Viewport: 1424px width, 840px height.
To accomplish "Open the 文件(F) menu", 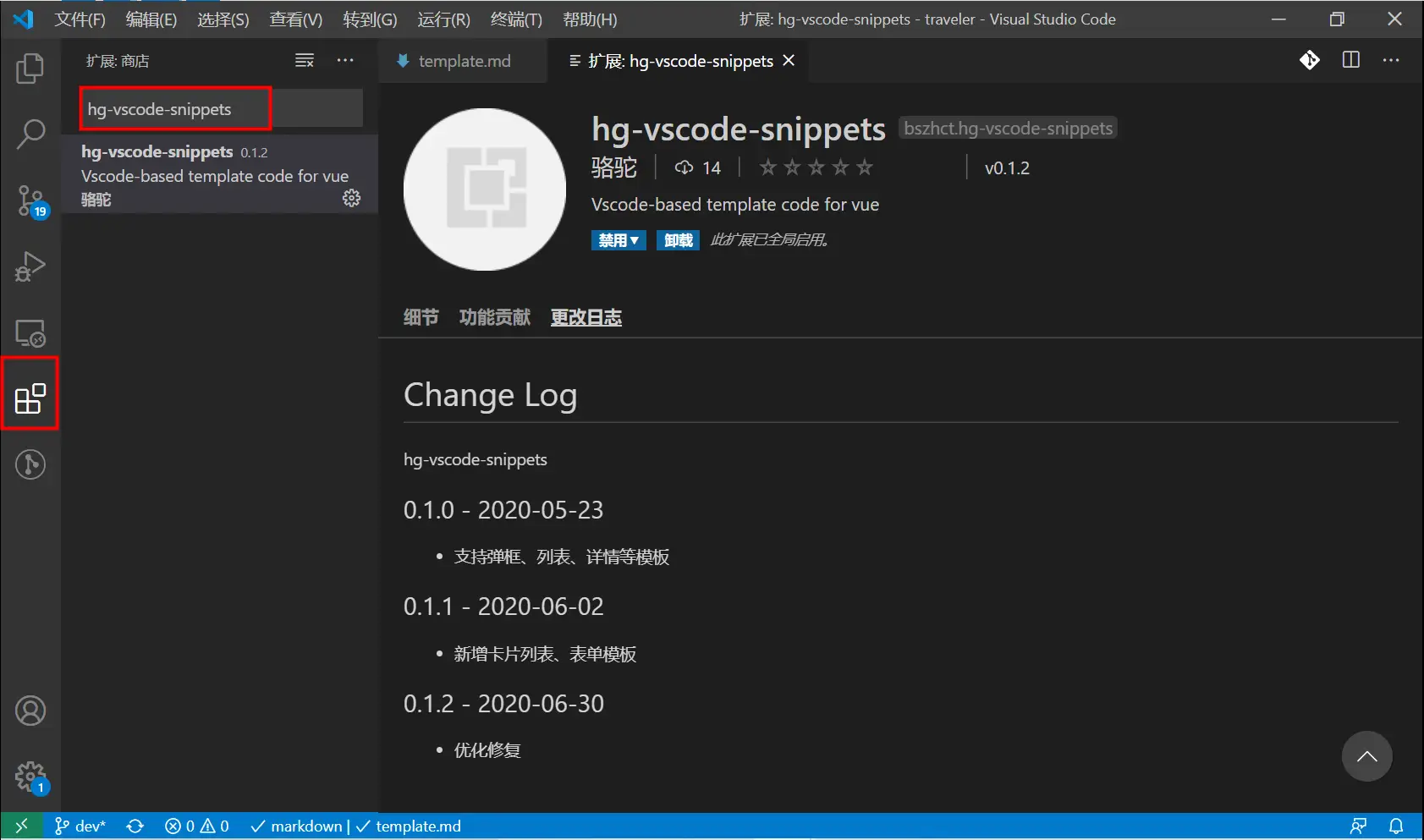I will pyautogui.click(x=80, y=19).
